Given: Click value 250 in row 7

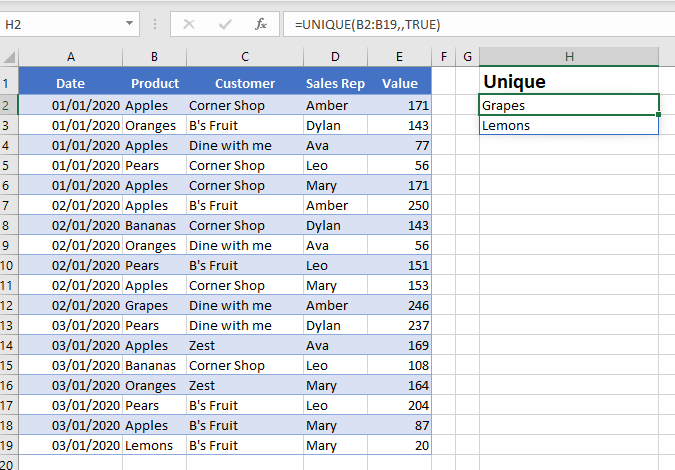Looking at the screenshot, I should tap(399, 205).
